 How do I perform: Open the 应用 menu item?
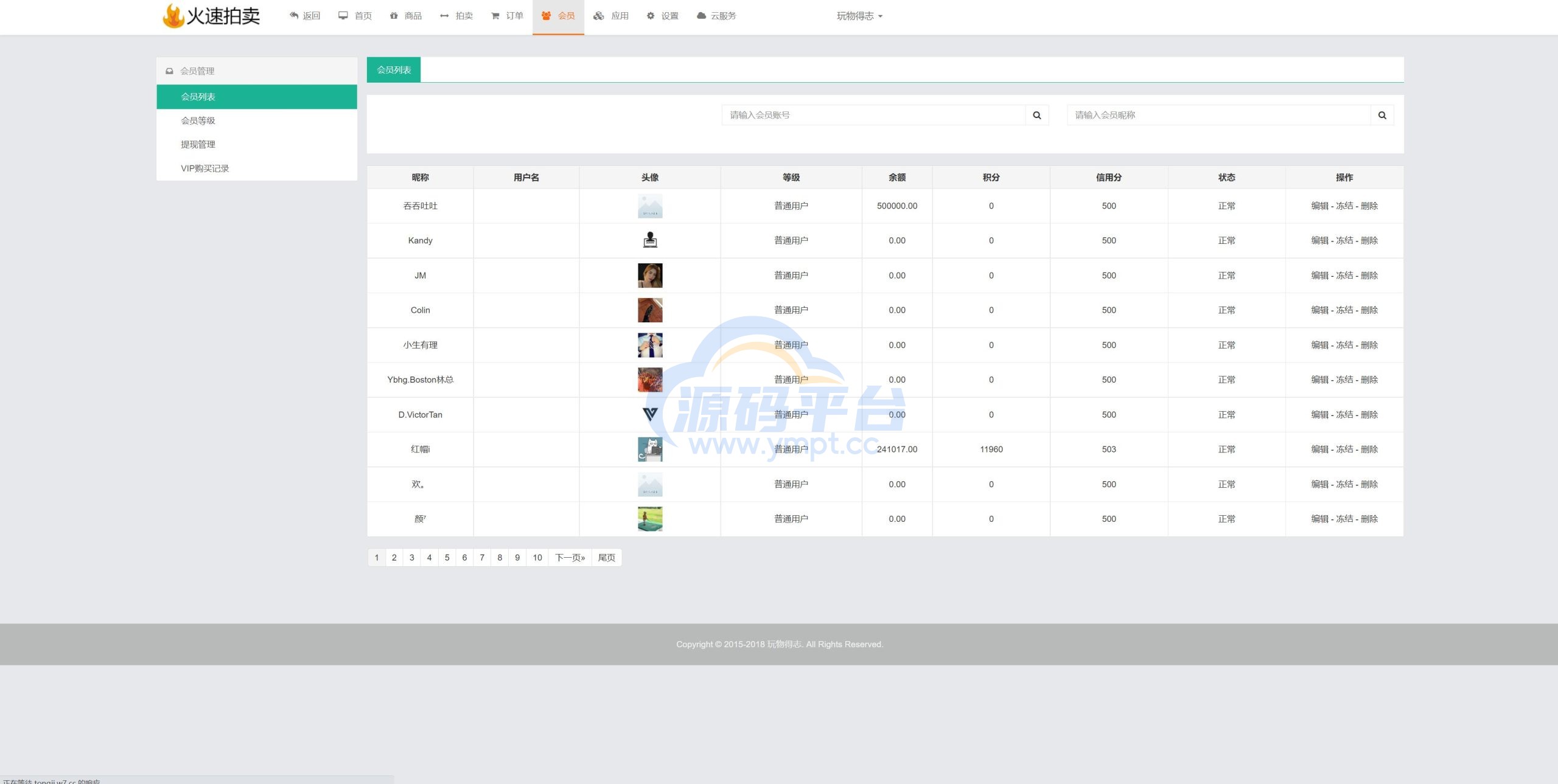coord(612,16)
